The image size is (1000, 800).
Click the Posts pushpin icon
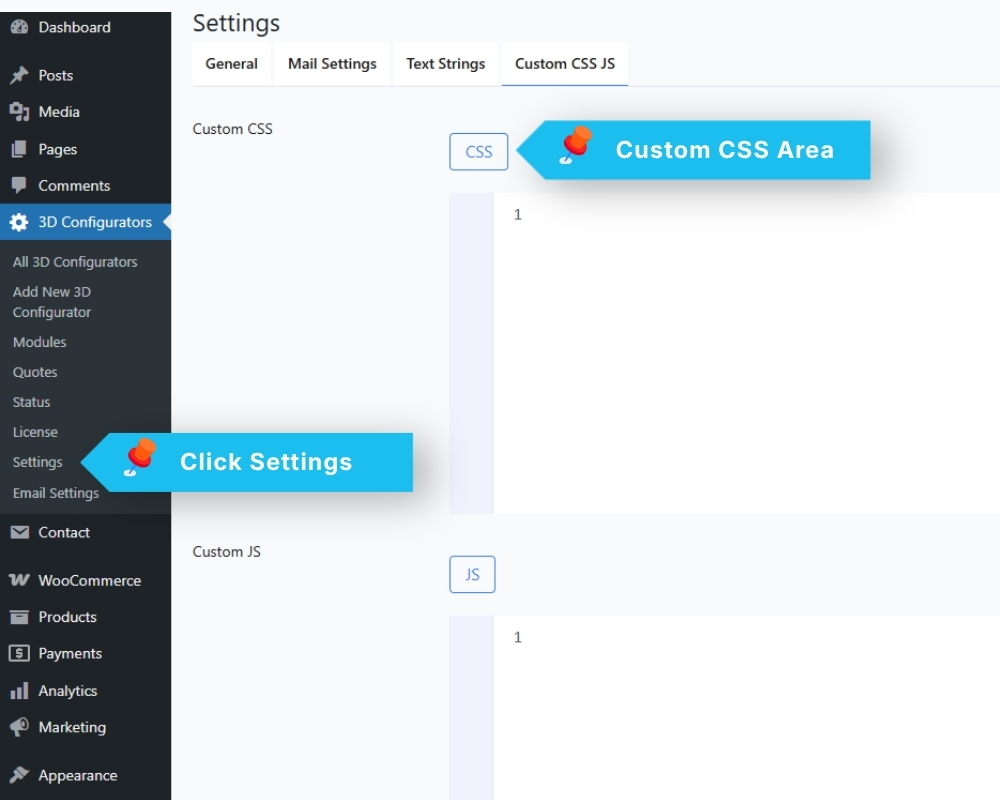(19, 75)
